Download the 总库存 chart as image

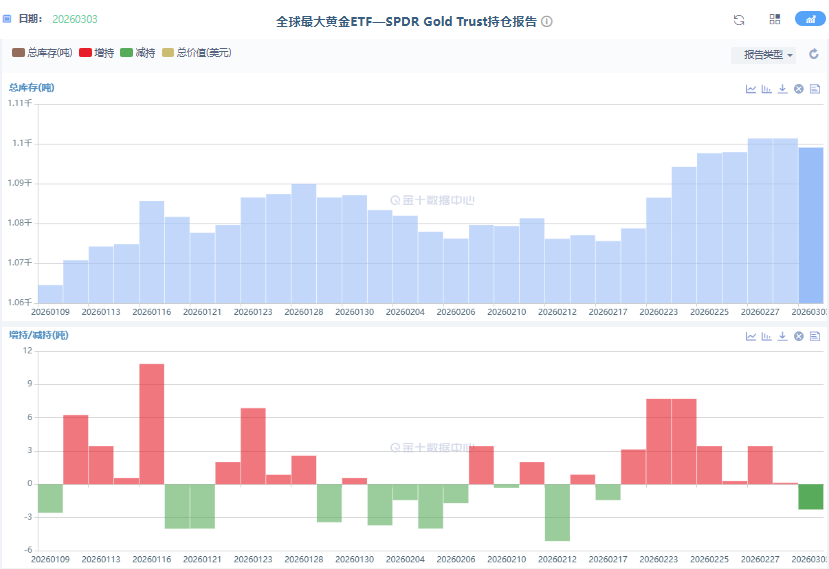click(782, 89)
